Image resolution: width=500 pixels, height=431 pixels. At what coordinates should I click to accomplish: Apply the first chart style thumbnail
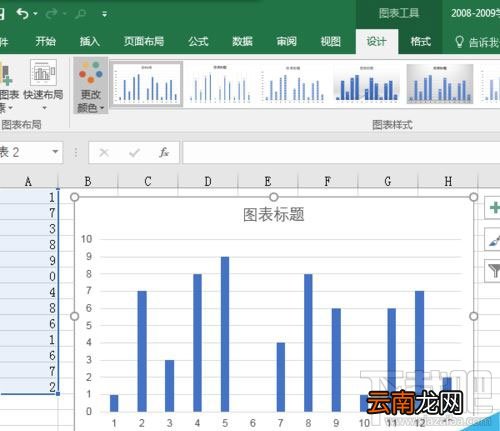pos(146,84)
